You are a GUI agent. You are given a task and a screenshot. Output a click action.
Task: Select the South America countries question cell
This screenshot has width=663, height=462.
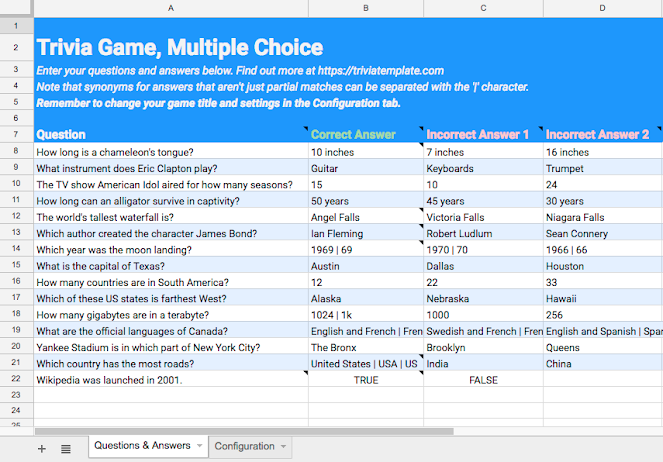171,282
